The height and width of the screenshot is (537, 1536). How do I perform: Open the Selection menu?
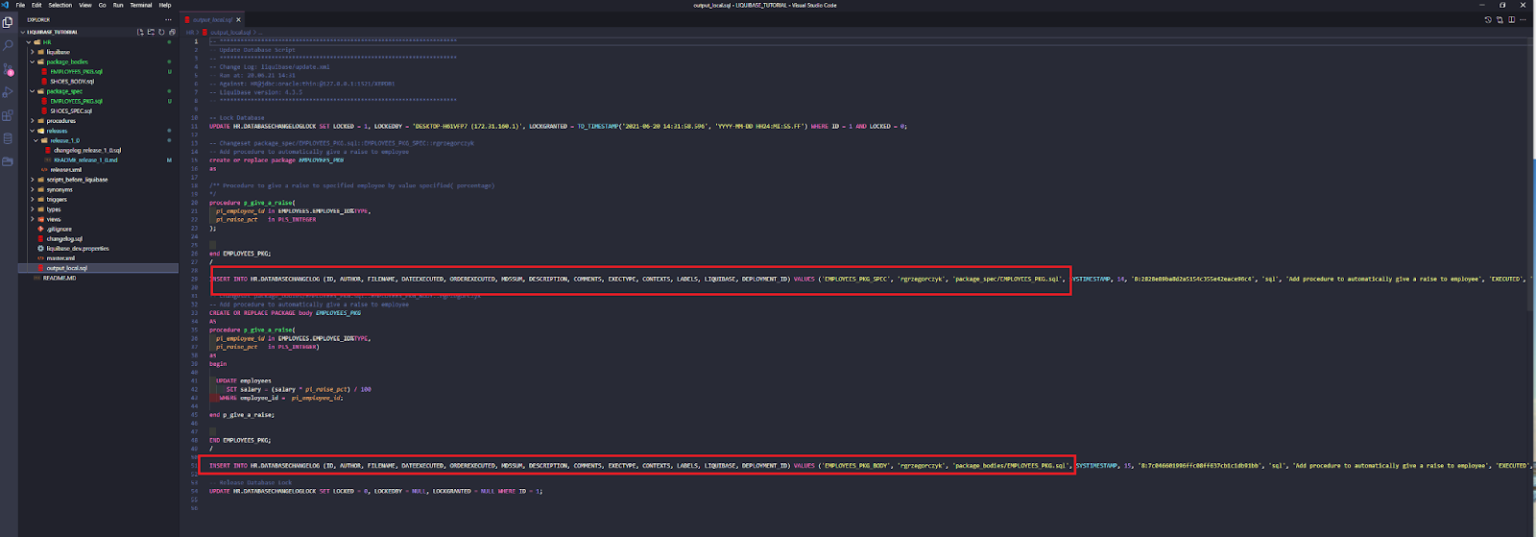click(x=59, y=5)
